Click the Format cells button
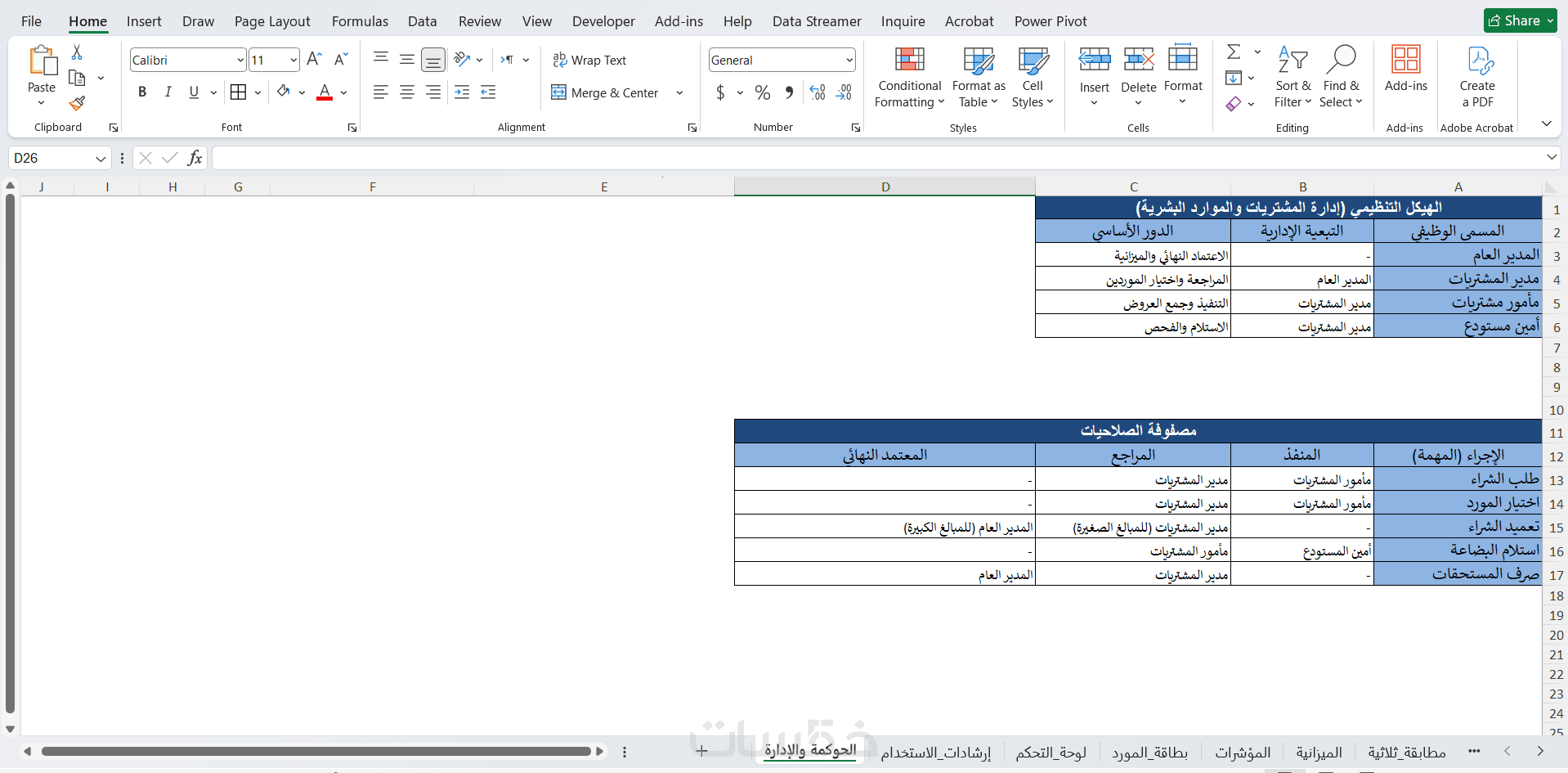Viewport: 1568px width, 773px height. click(1183, 77)
